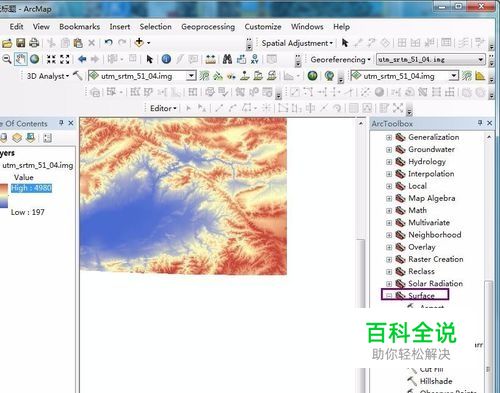The image size is (500, 393).
Task: Open the Add Data dropdown arrow
Action: 149,43
